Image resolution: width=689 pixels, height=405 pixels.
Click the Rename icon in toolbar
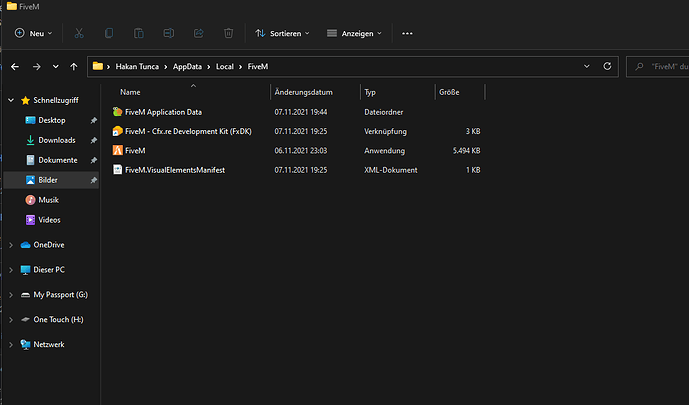click(169, 33)
